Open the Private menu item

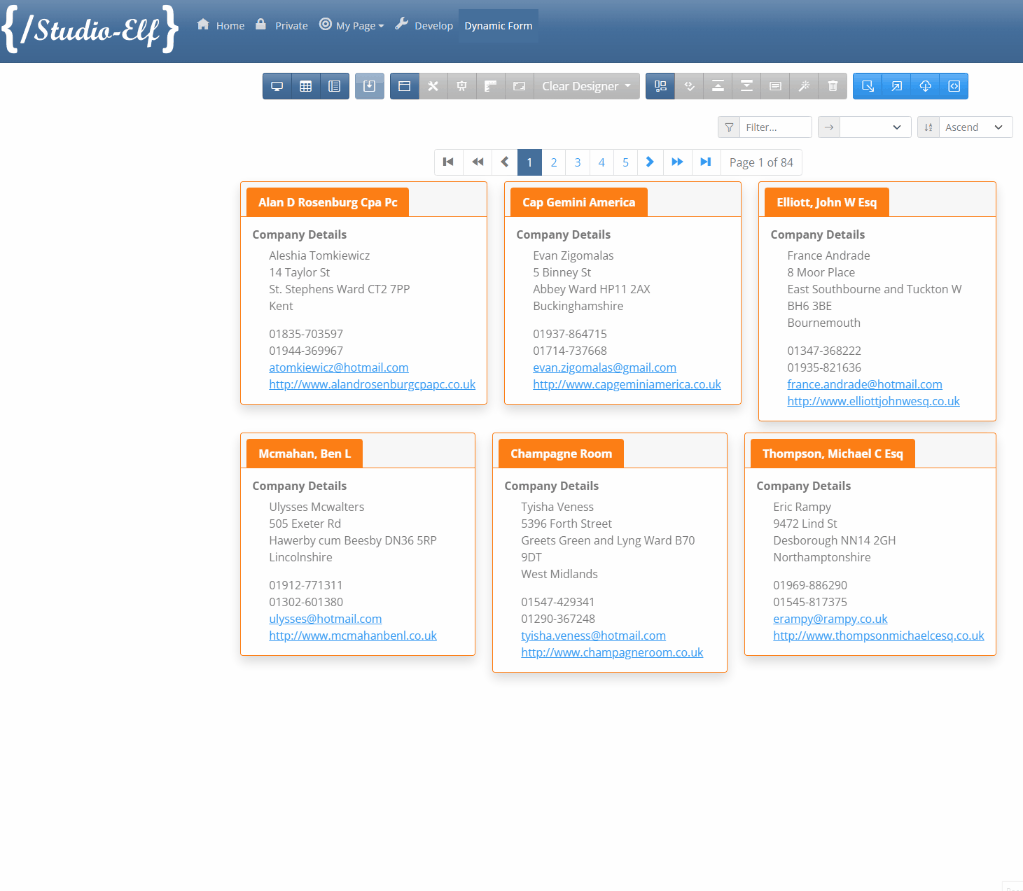pos(282,25)
